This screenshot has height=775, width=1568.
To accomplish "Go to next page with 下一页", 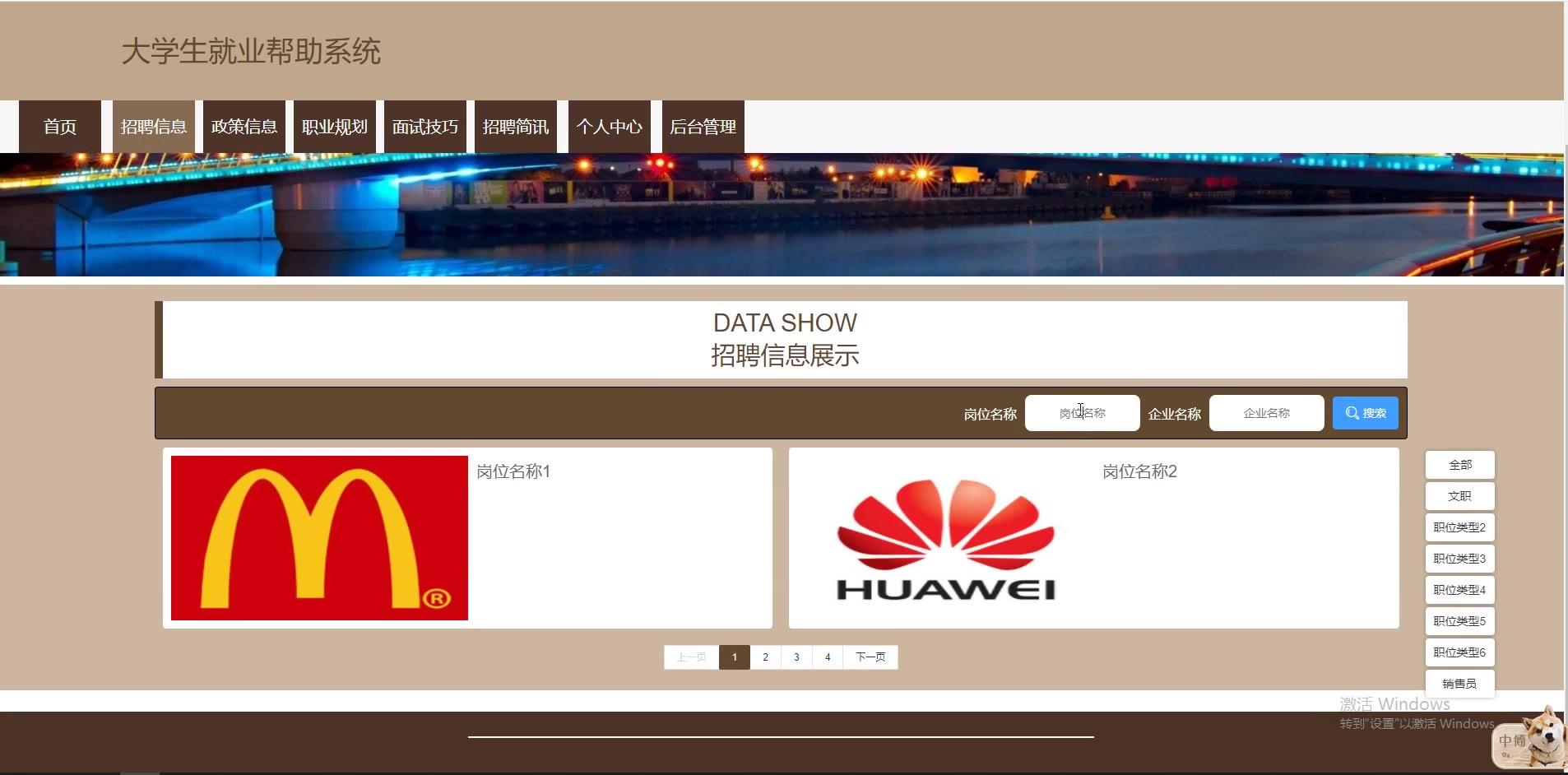I will (870, 657).
